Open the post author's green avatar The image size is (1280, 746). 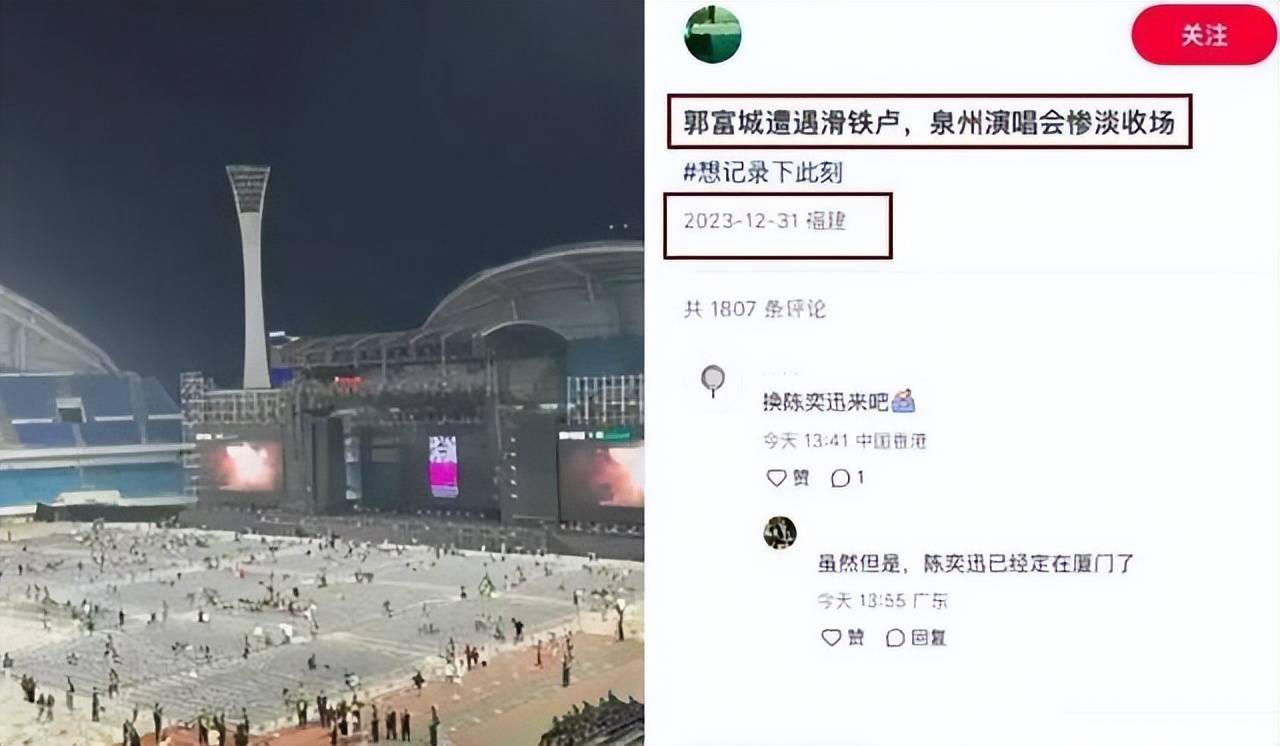(713, 35)
